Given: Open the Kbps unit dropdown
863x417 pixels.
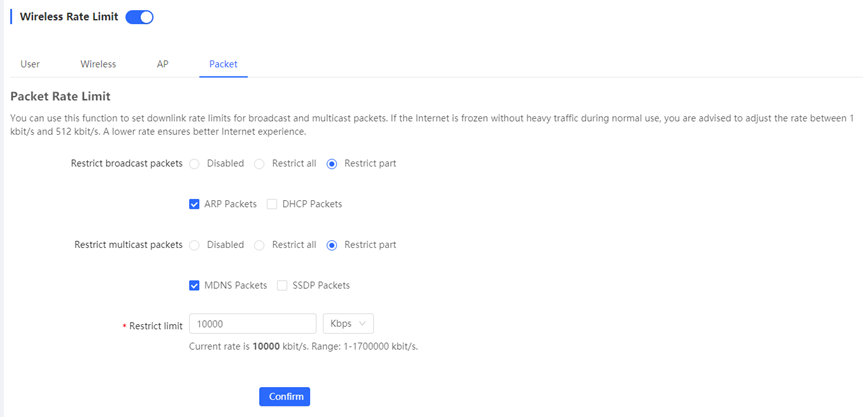Looking at the screenshot, I should [348, 323].
